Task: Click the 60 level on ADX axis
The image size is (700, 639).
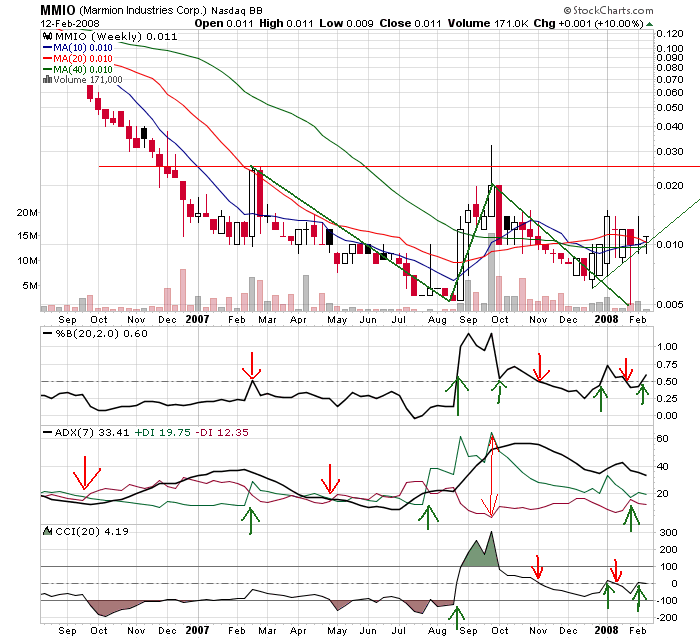Action: coord(662,439)
